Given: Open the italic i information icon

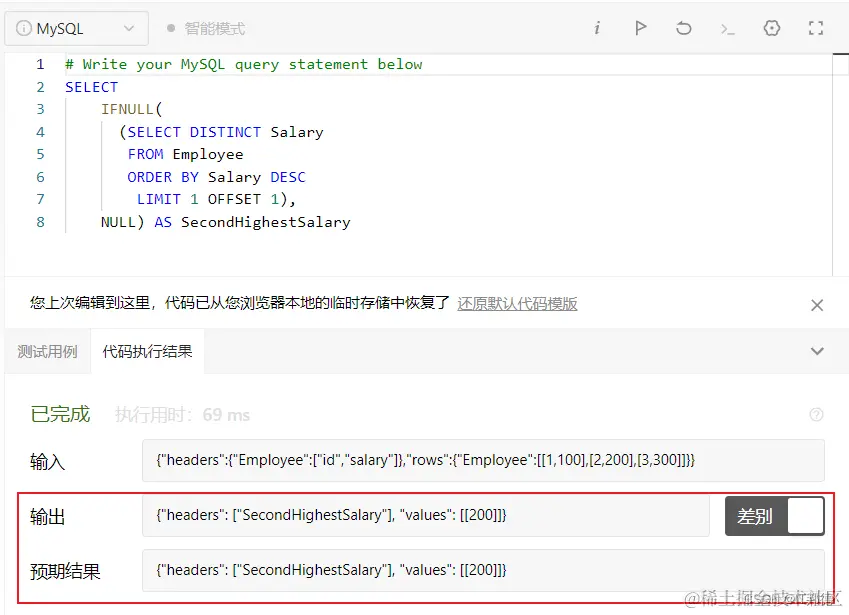Looking at the screenshot, I should click(x=597, y=28).
